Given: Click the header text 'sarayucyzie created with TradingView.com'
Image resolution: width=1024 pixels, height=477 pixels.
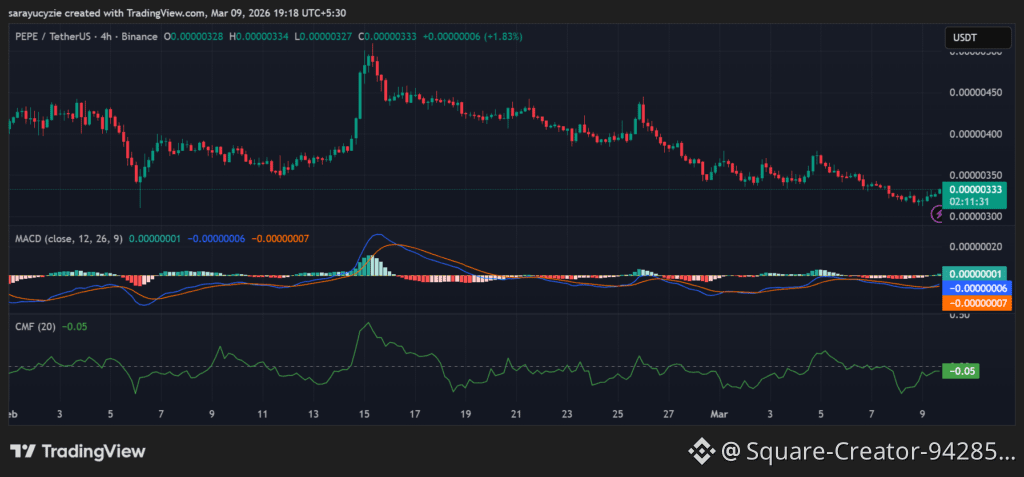Looking at the screenshot, I should point(106,12).
